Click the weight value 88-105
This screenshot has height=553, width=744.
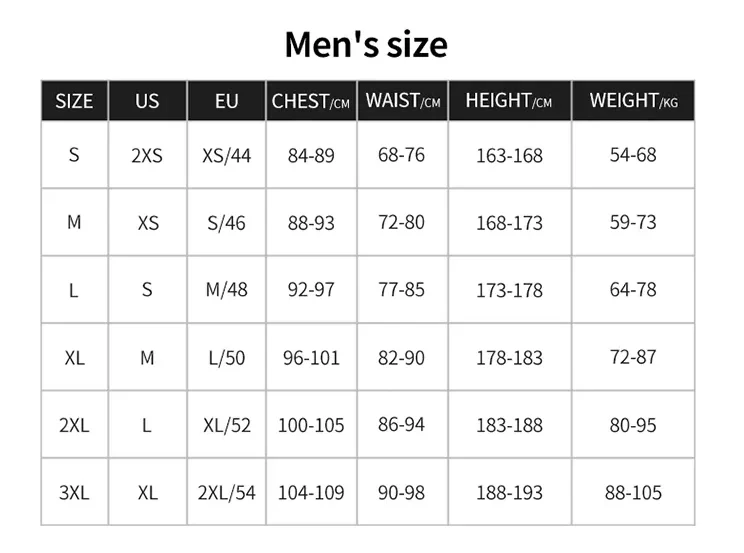(633, 492)
